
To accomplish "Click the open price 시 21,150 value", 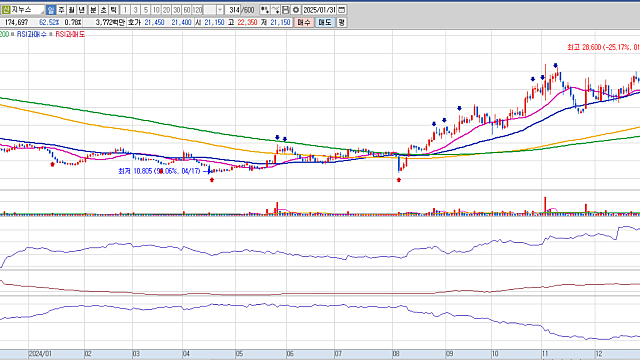I will [x=214, y=22].
